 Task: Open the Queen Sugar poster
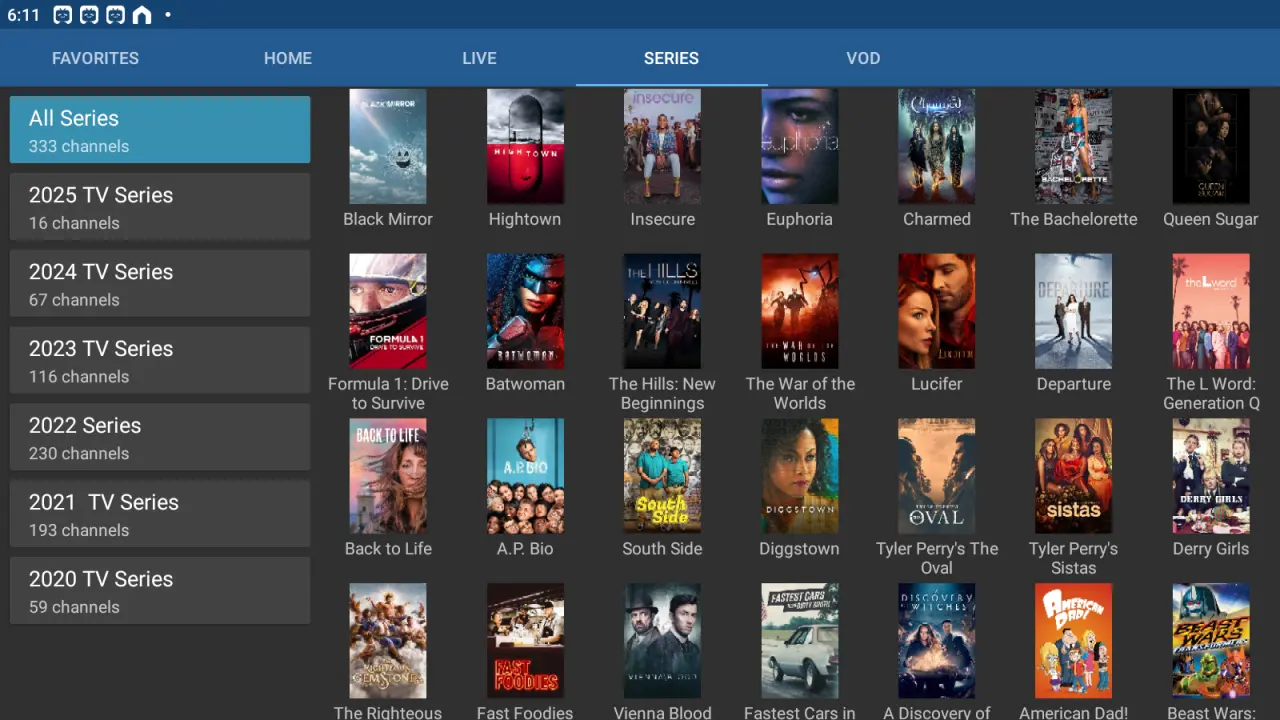[1211, 146]
